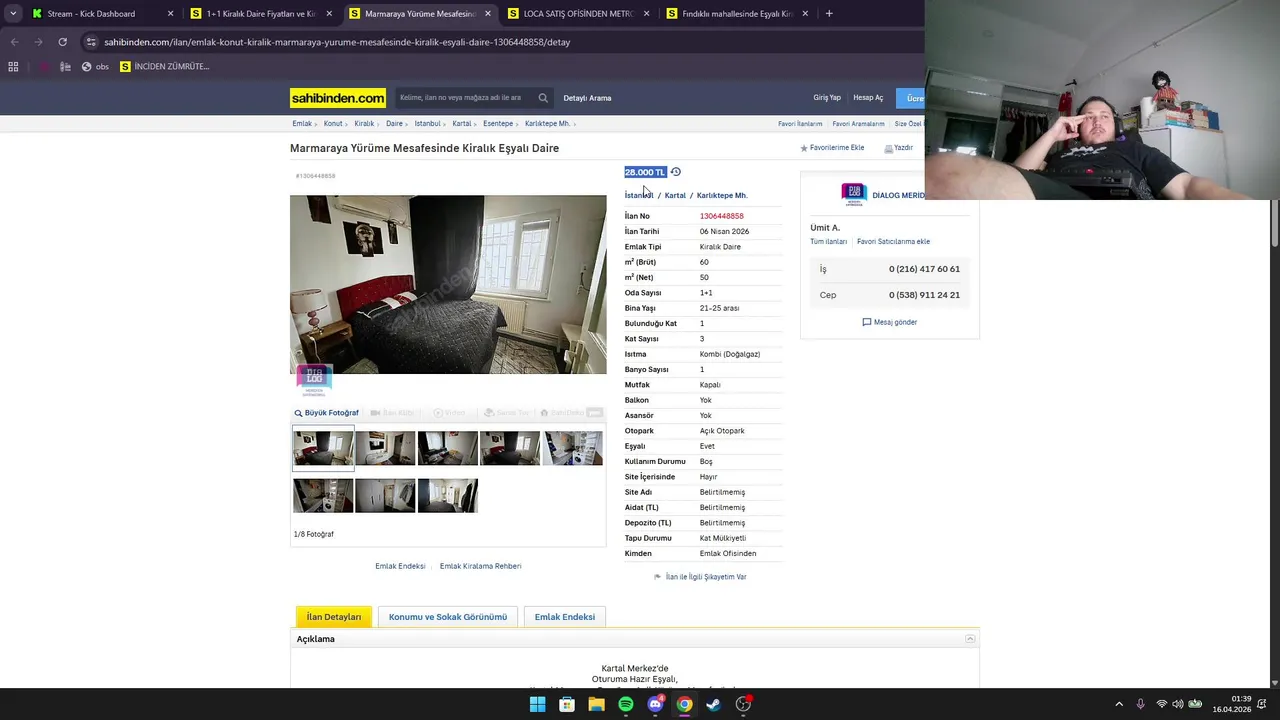Click the price history clock icon beside 28.000 TL
This screenshot has width=1280, height=720.
click(676, 172)
